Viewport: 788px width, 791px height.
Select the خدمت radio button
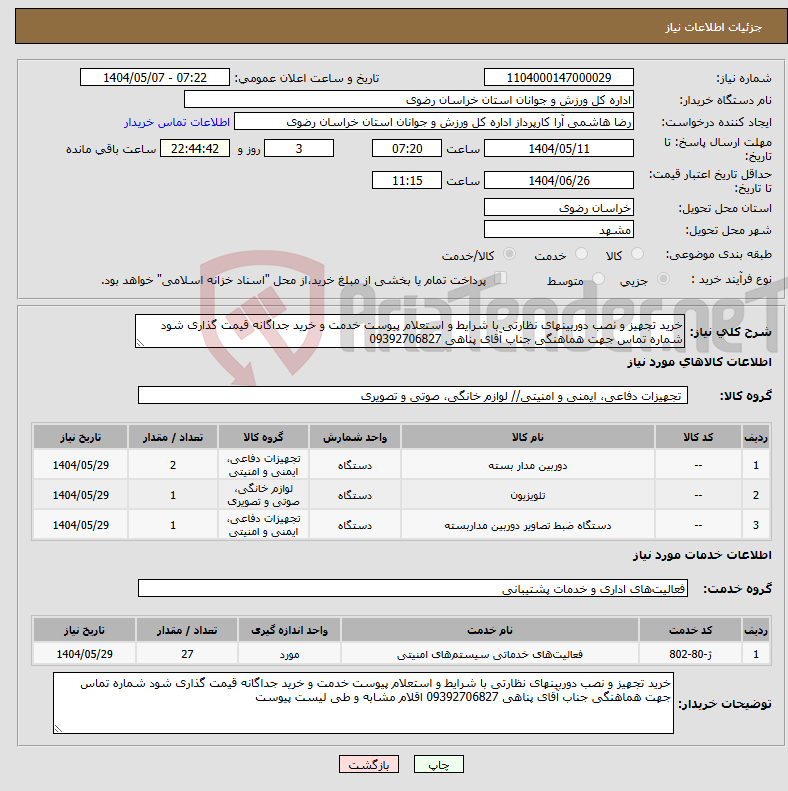pos(581,254)
